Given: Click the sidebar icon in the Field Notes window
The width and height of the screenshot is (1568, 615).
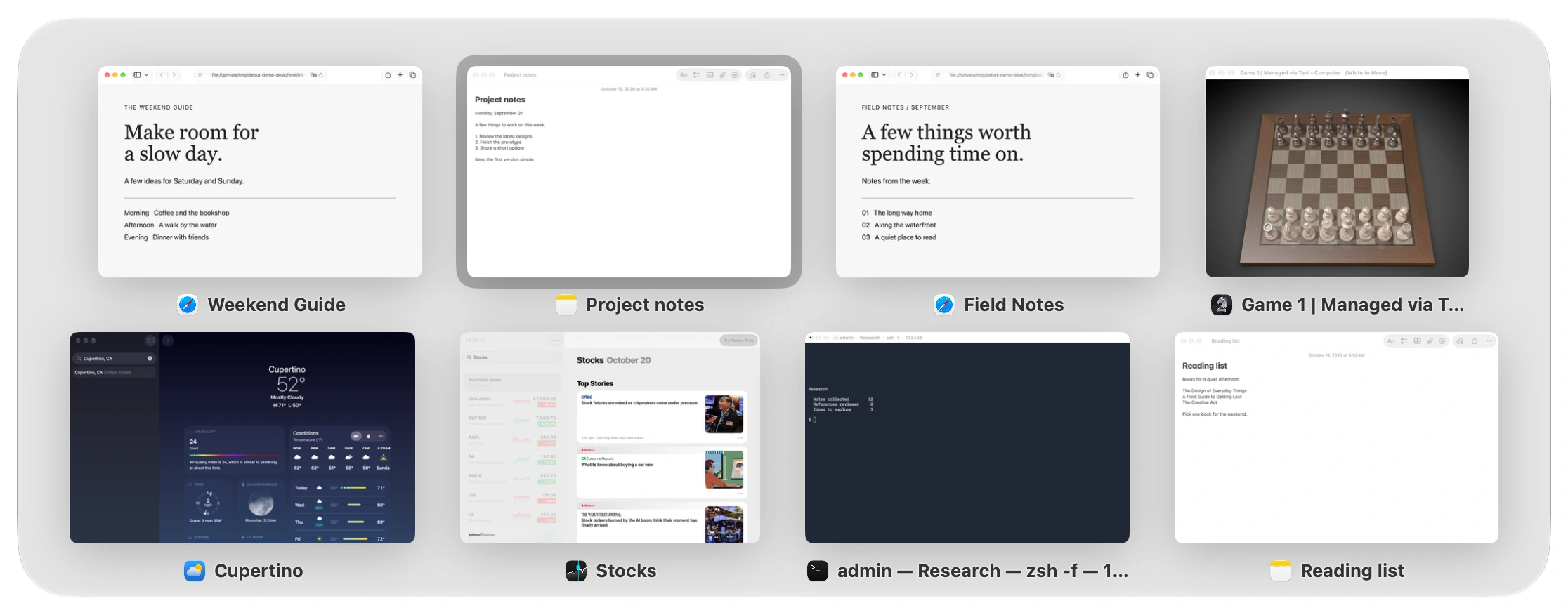Looking at the screenshot, I should [x=875, y=75].
